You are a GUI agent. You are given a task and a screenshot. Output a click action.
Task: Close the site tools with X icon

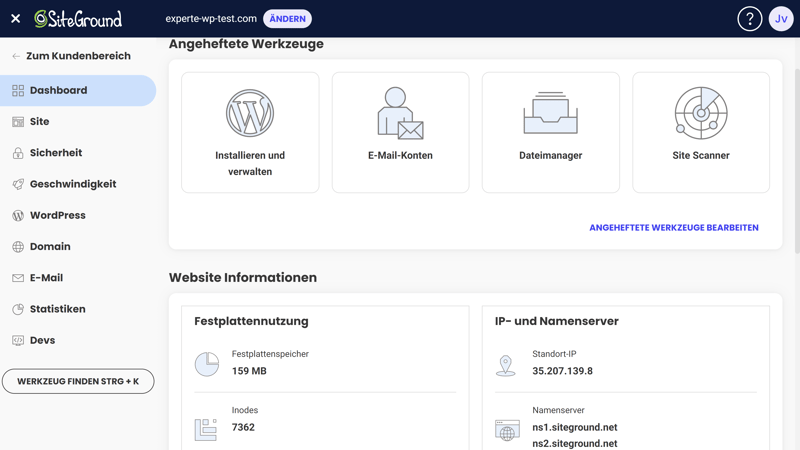[16, 19]
